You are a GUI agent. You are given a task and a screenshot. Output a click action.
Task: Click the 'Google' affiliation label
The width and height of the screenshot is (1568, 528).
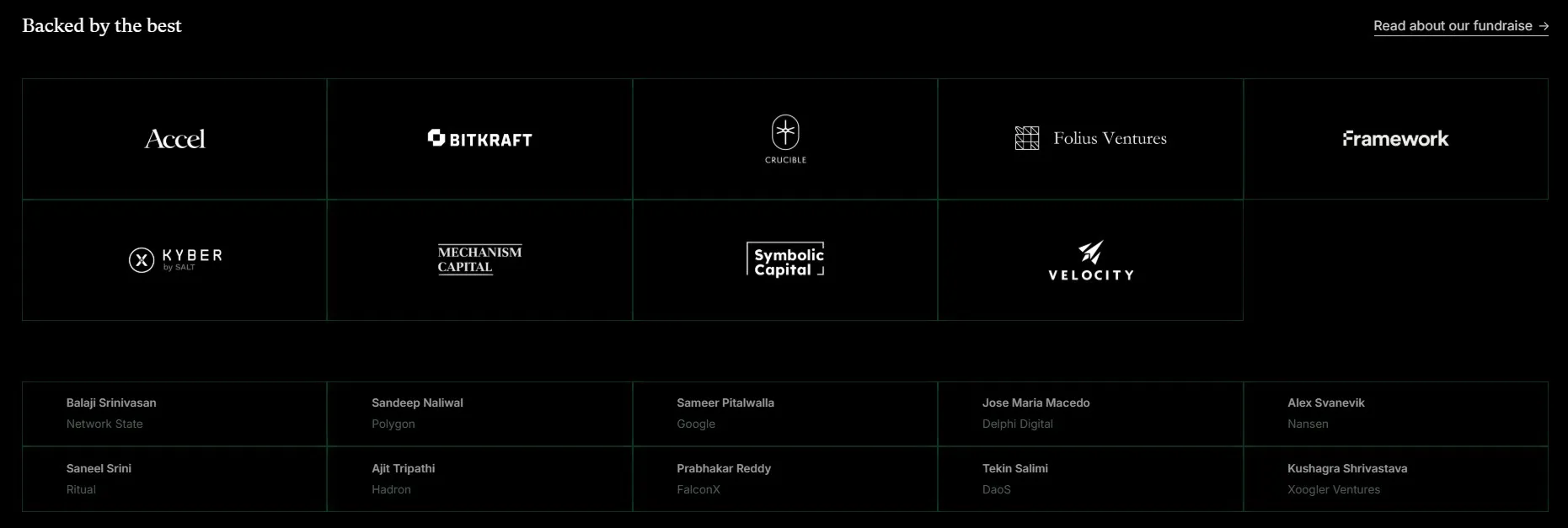[696, 424]
